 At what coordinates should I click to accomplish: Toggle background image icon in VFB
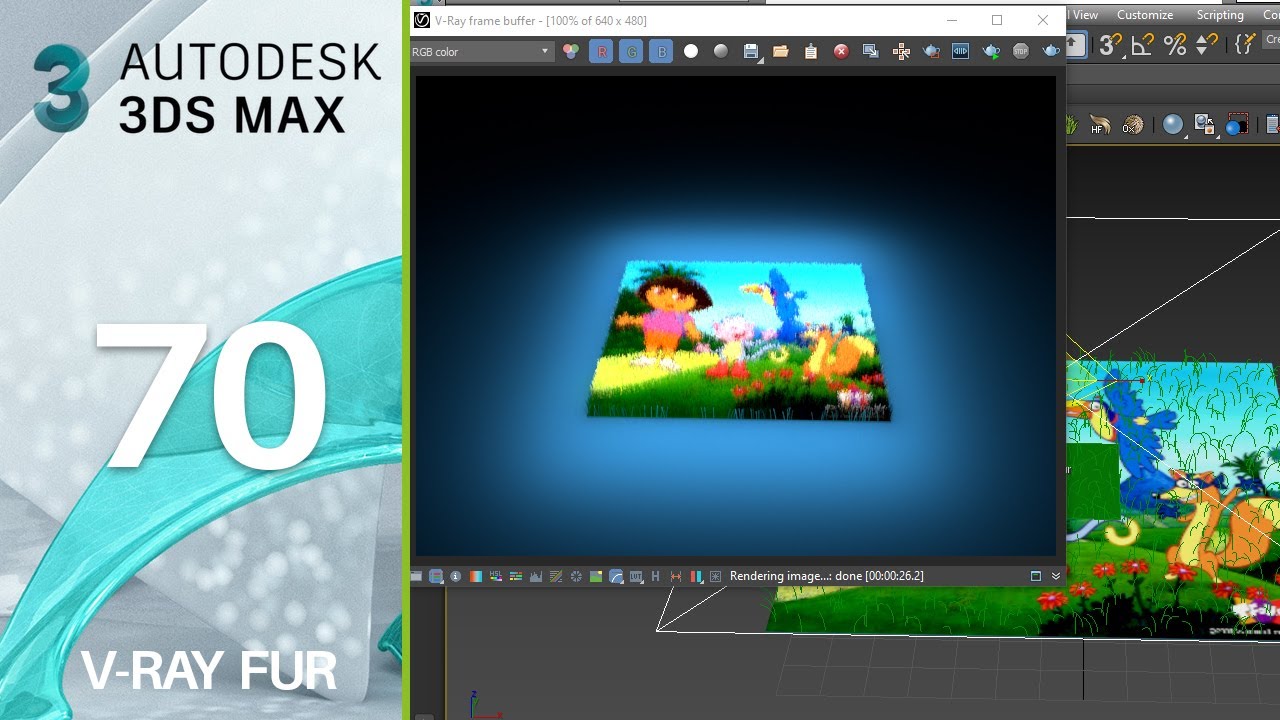point(596,576)
